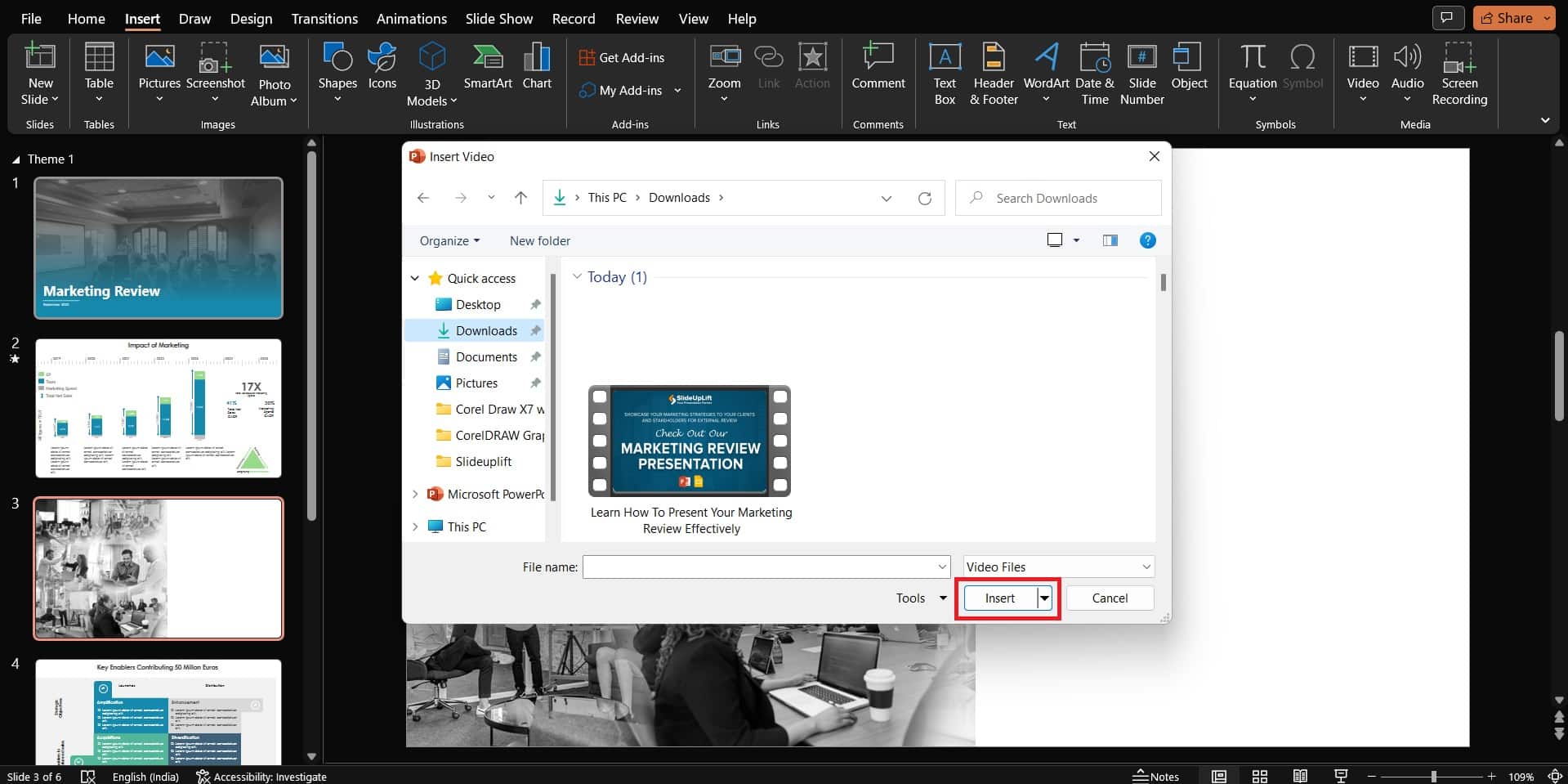Image resolution: width=1568 pixels, height=784 pixels.
Task: Open Header & Footer settings
Action: [993, 74]
